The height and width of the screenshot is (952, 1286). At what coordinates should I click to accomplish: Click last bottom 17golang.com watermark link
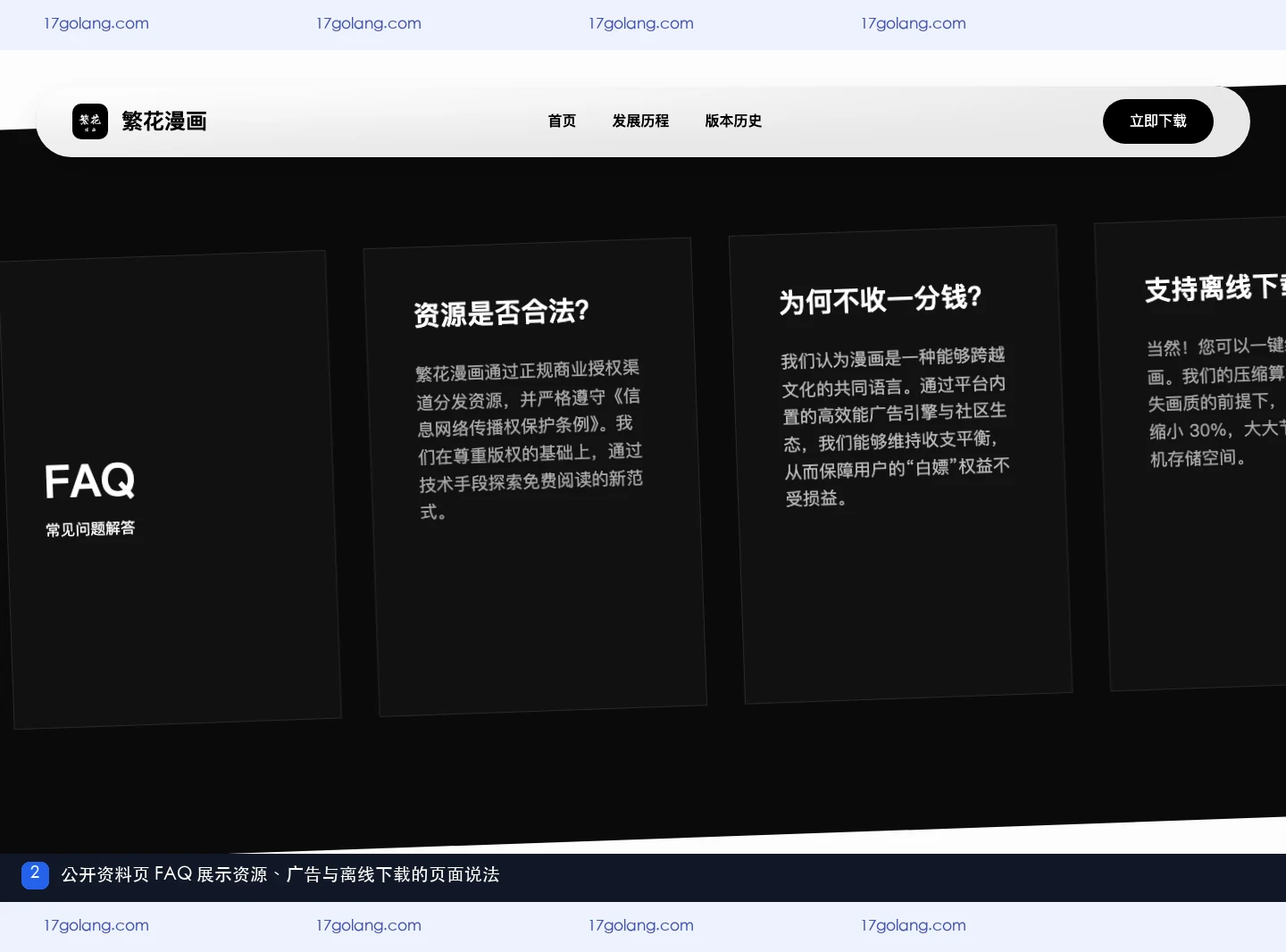[x=914, y=925]
